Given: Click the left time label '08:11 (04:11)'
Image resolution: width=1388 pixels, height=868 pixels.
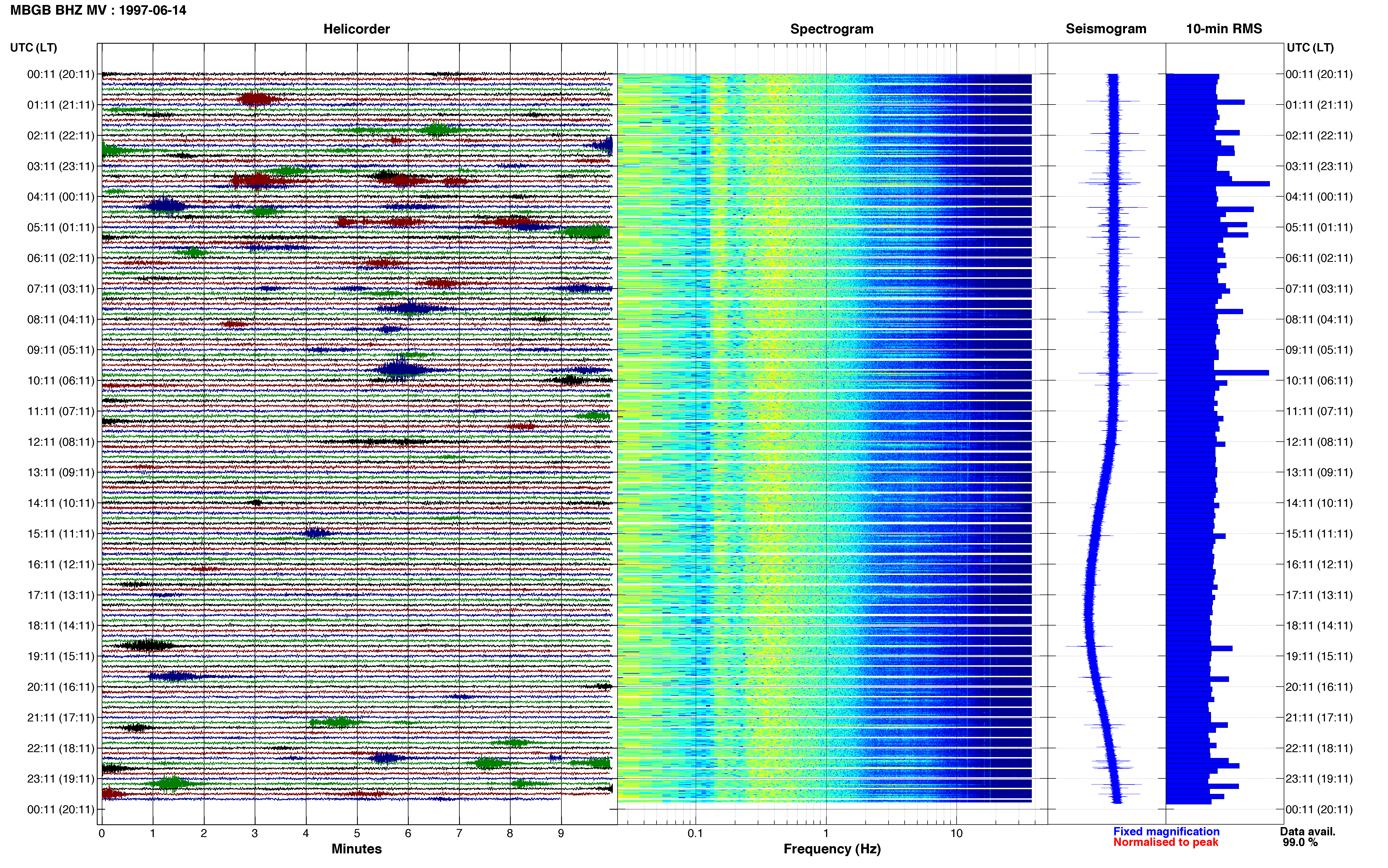Looking at the screenshot, I should tap(61, 319).
